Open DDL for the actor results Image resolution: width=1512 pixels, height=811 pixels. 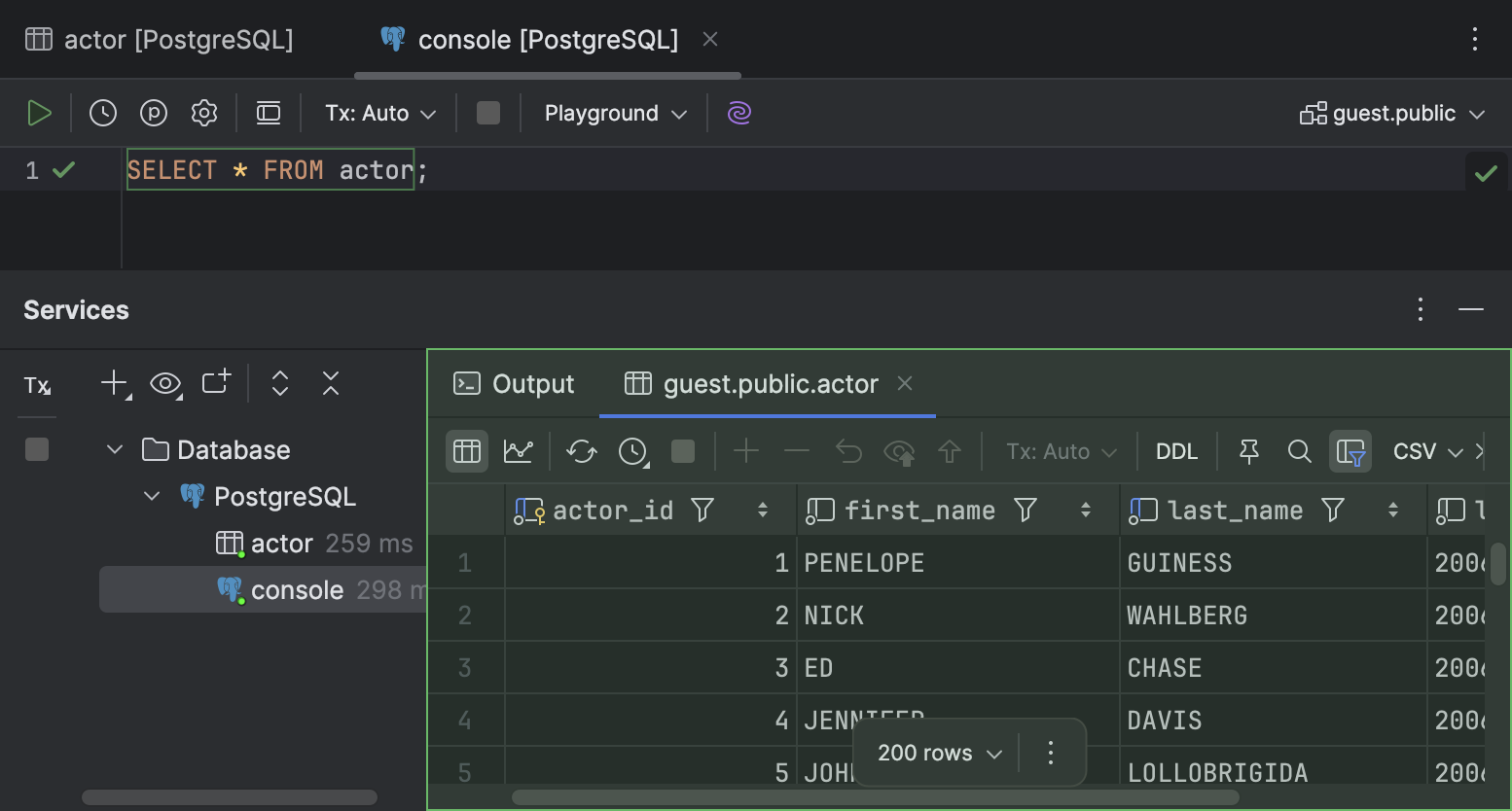coord(1176,450)
